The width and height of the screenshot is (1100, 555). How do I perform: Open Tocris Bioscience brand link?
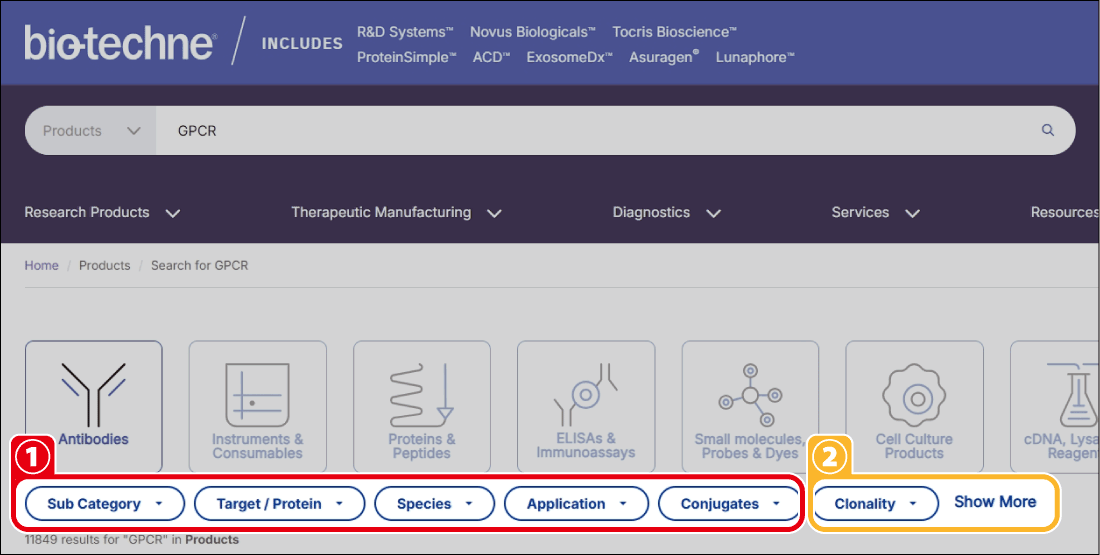(675, 32)
